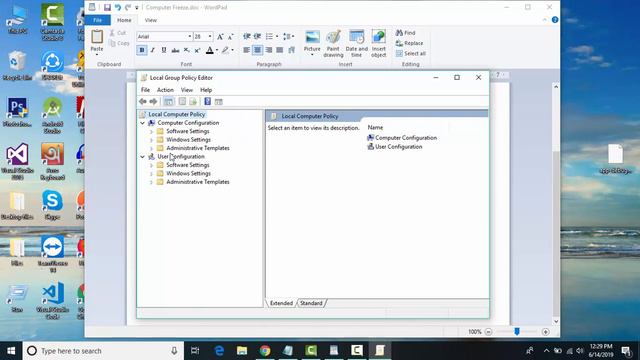Screen dimensions: 640x360
Task: Switch to Standard tab
Action: tap(311, 303)
